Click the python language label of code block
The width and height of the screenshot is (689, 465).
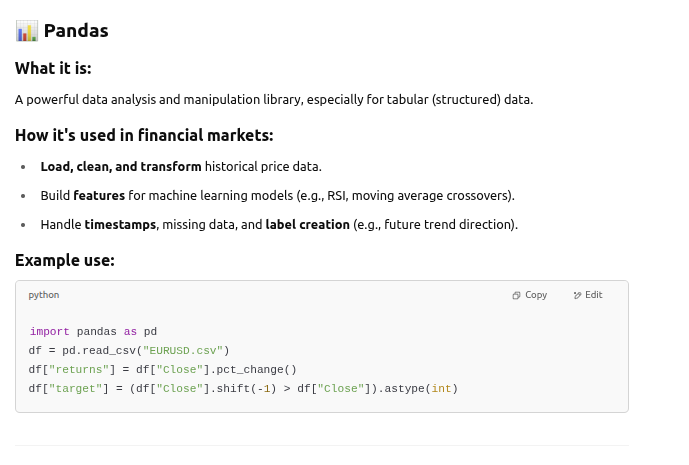tap(43, 295)
